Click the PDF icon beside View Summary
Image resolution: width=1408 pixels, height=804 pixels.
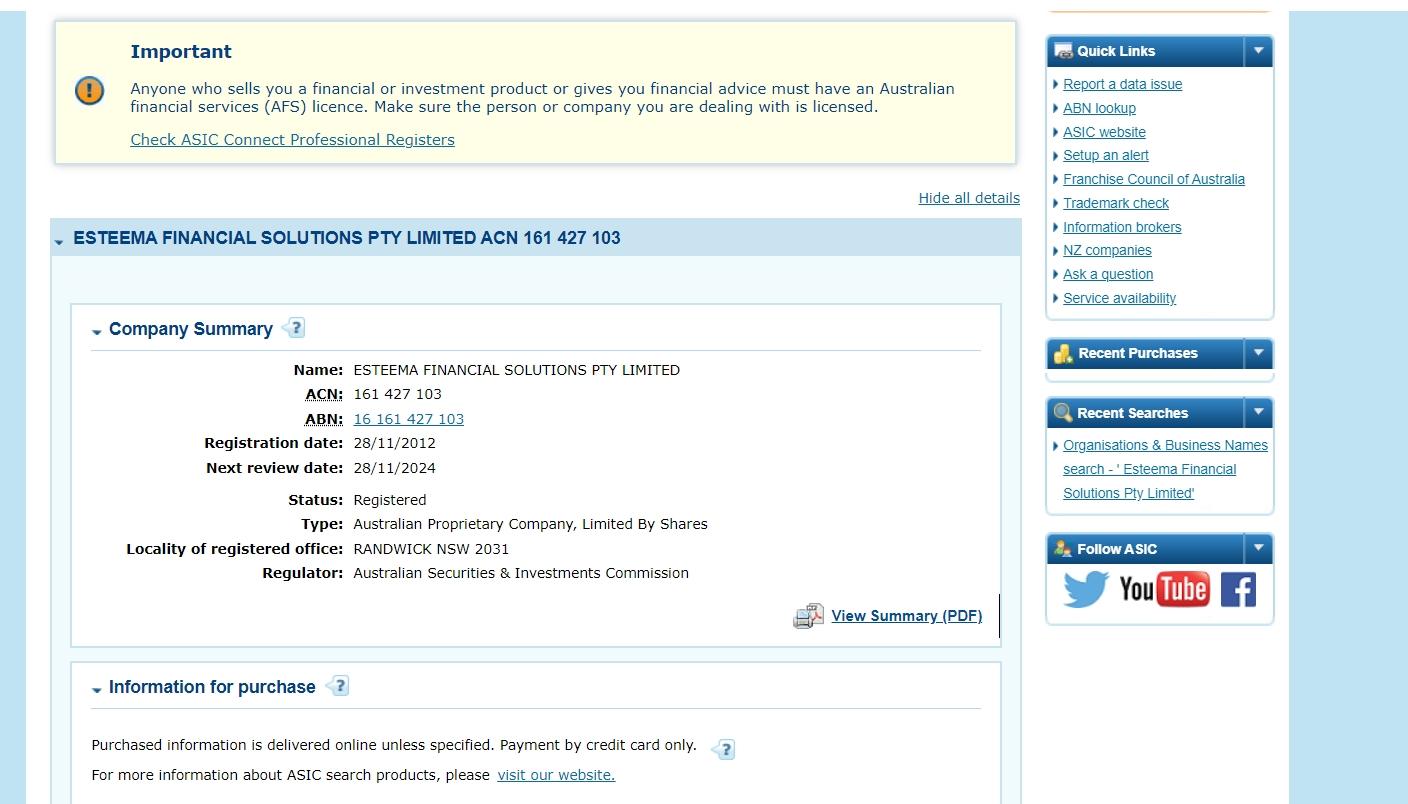tap(808, 616)
